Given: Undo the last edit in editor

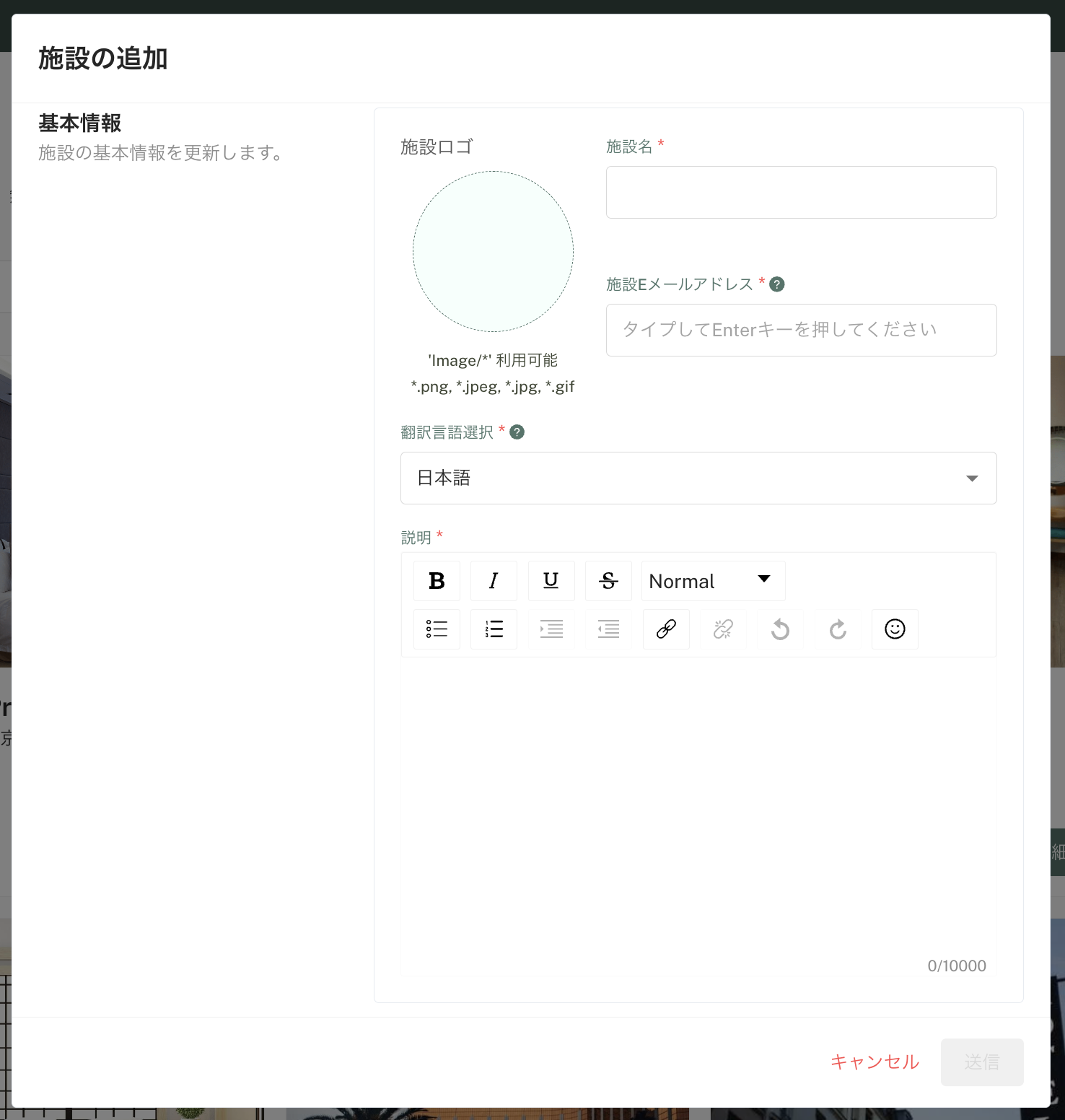Looking at the screenshot, I should (780, 629).
